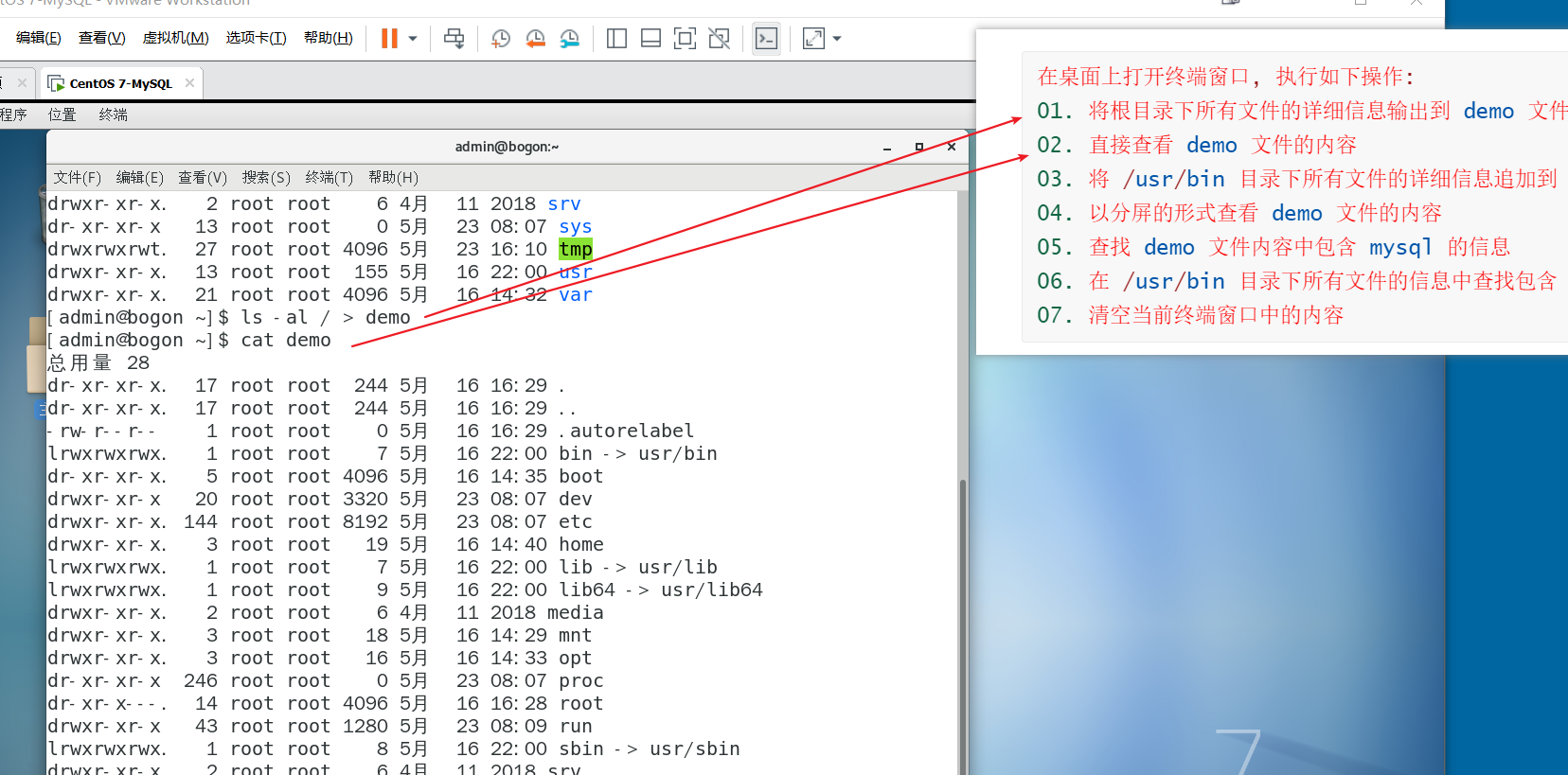Click the console view terminal icon
1568x775 pixels.
(766, 39)
